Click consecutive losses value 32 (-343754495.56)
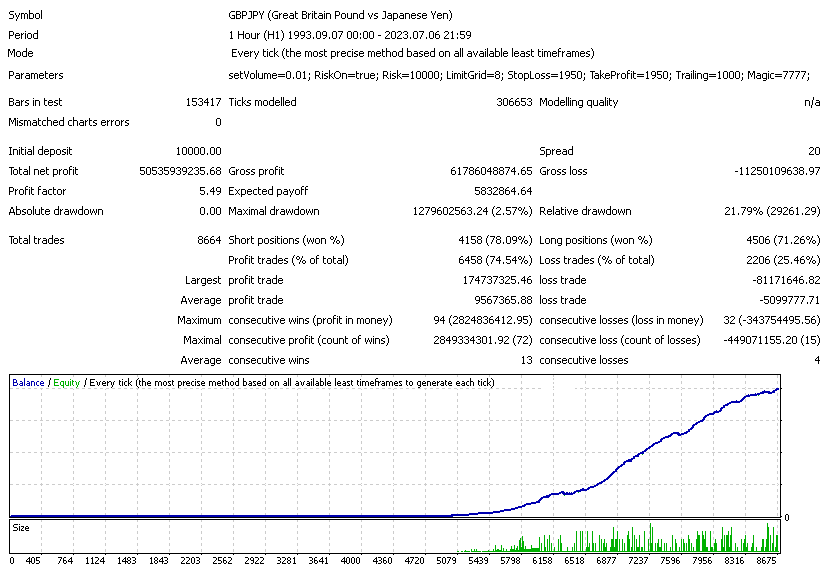832x569 pixels. [x=772, y=321]
